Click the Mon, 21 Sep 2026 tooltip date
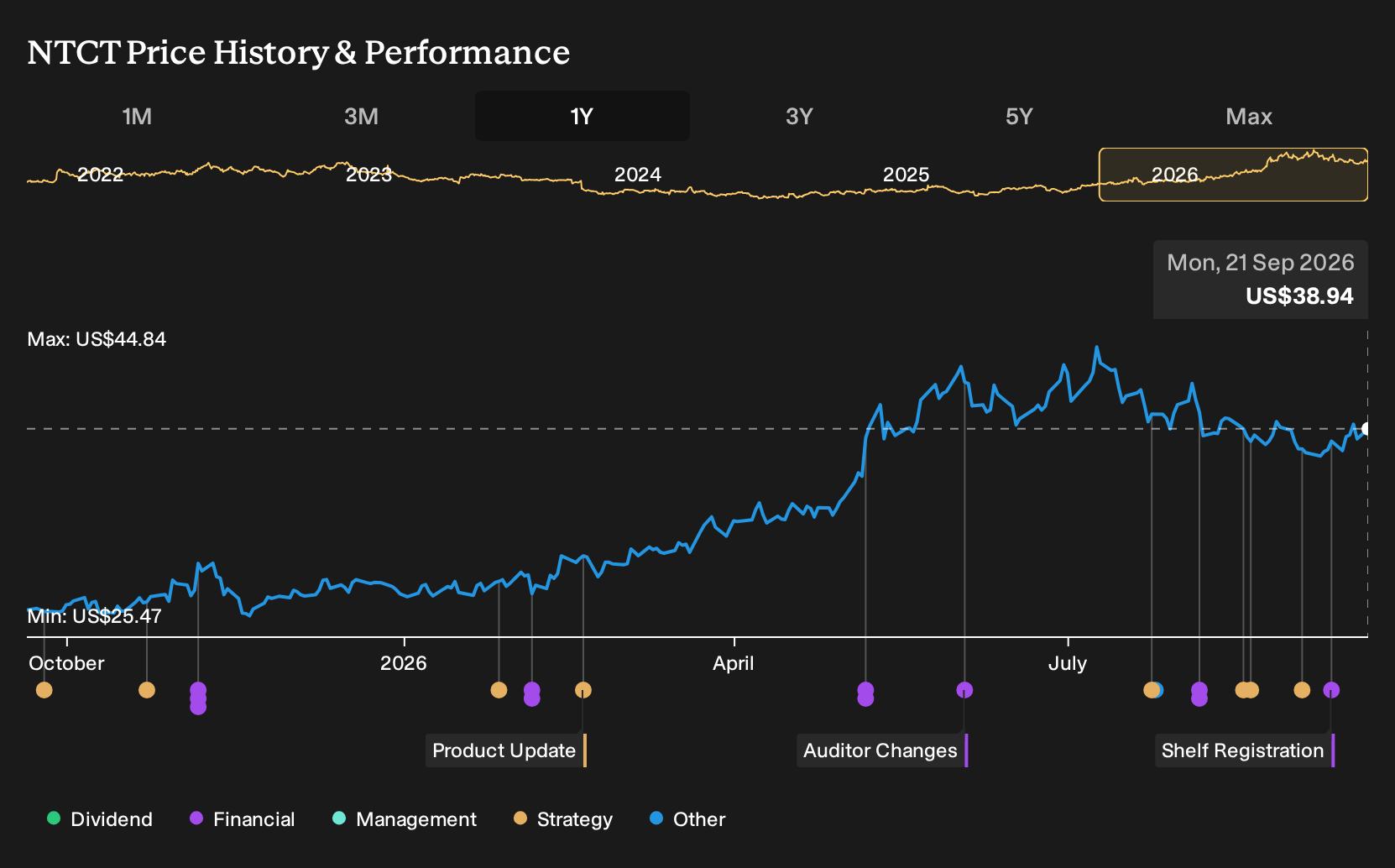Viewport: 1395px width, 868px height. [x=1261, y=263]
